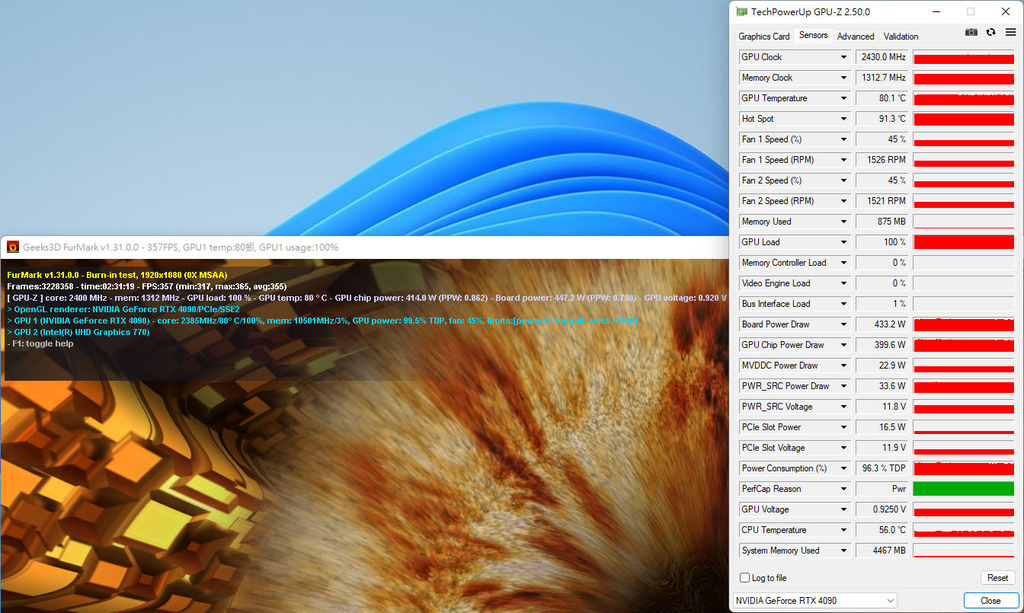Expand the PerfCap Reason dropdown
Viewport: 1024px width, 613px height.
click(843, 489)
